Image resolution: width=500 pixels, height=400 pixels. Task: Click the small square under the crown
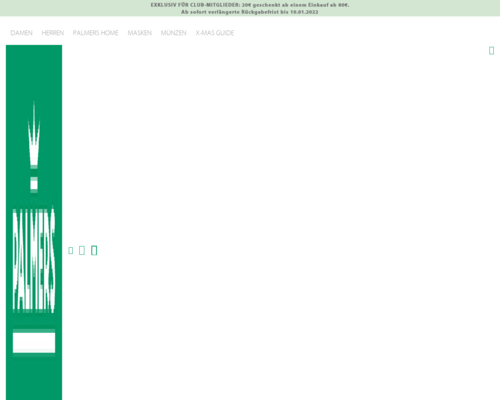tap(34, 185)
